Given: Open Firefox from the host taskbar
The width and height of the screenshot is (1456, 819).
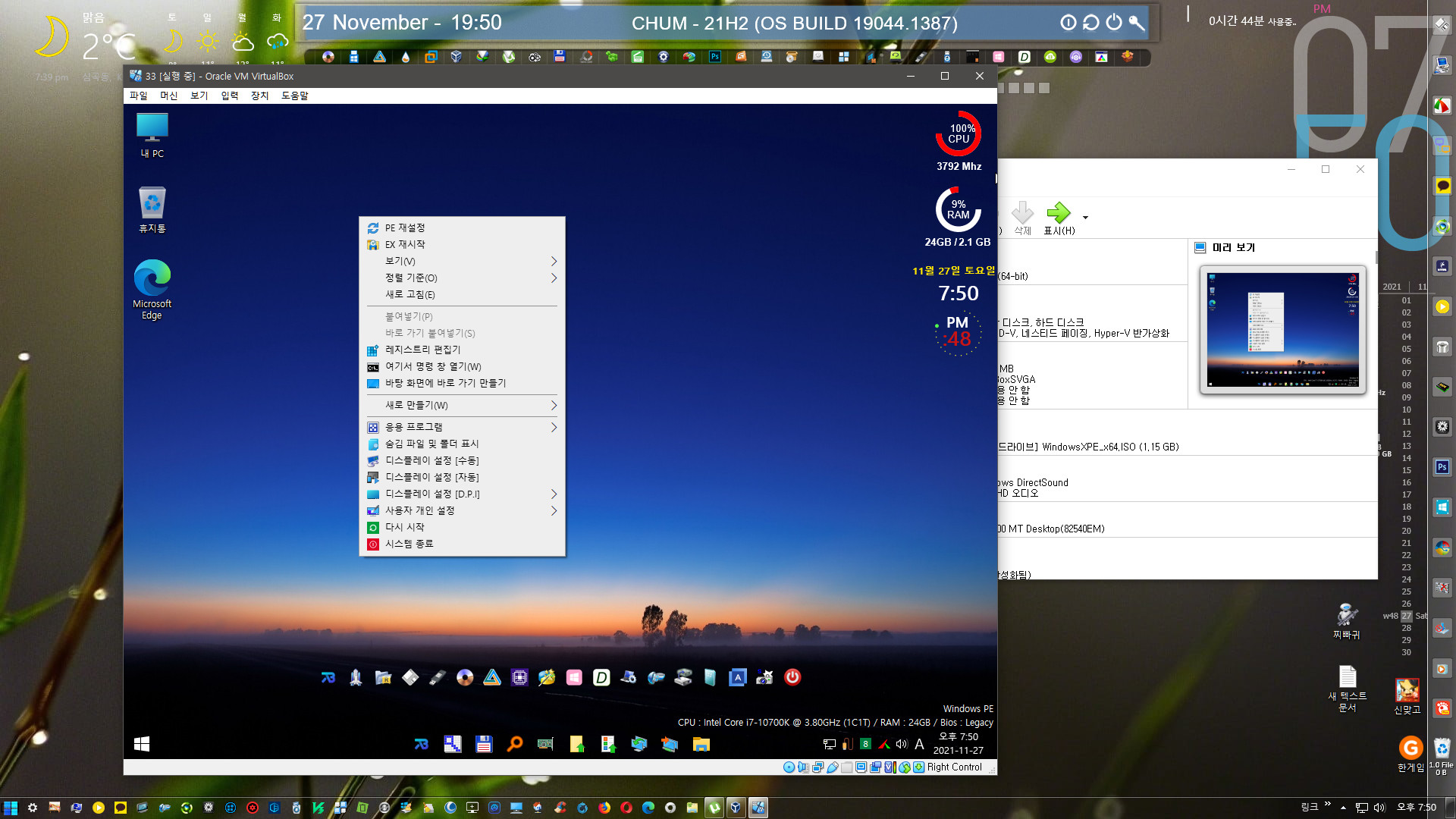Looking at the screenshot, I should (x=604, y=808).
